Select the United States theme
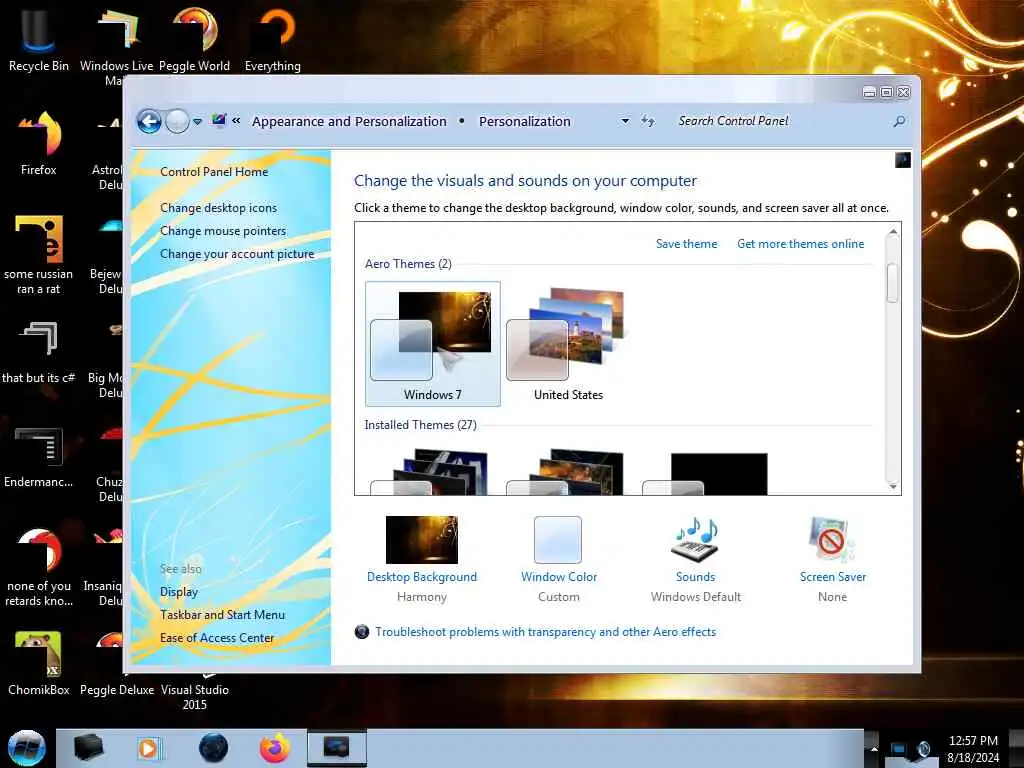This screenshot has height=768, width=1024. (568, 344)
